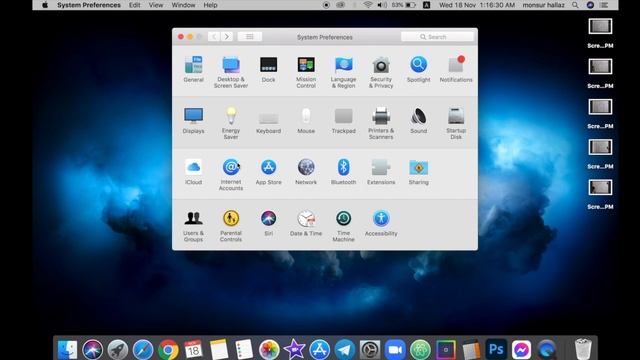Open Trackpad preferences pane
This screenshot has height=360, width=640.
[344, 120]
